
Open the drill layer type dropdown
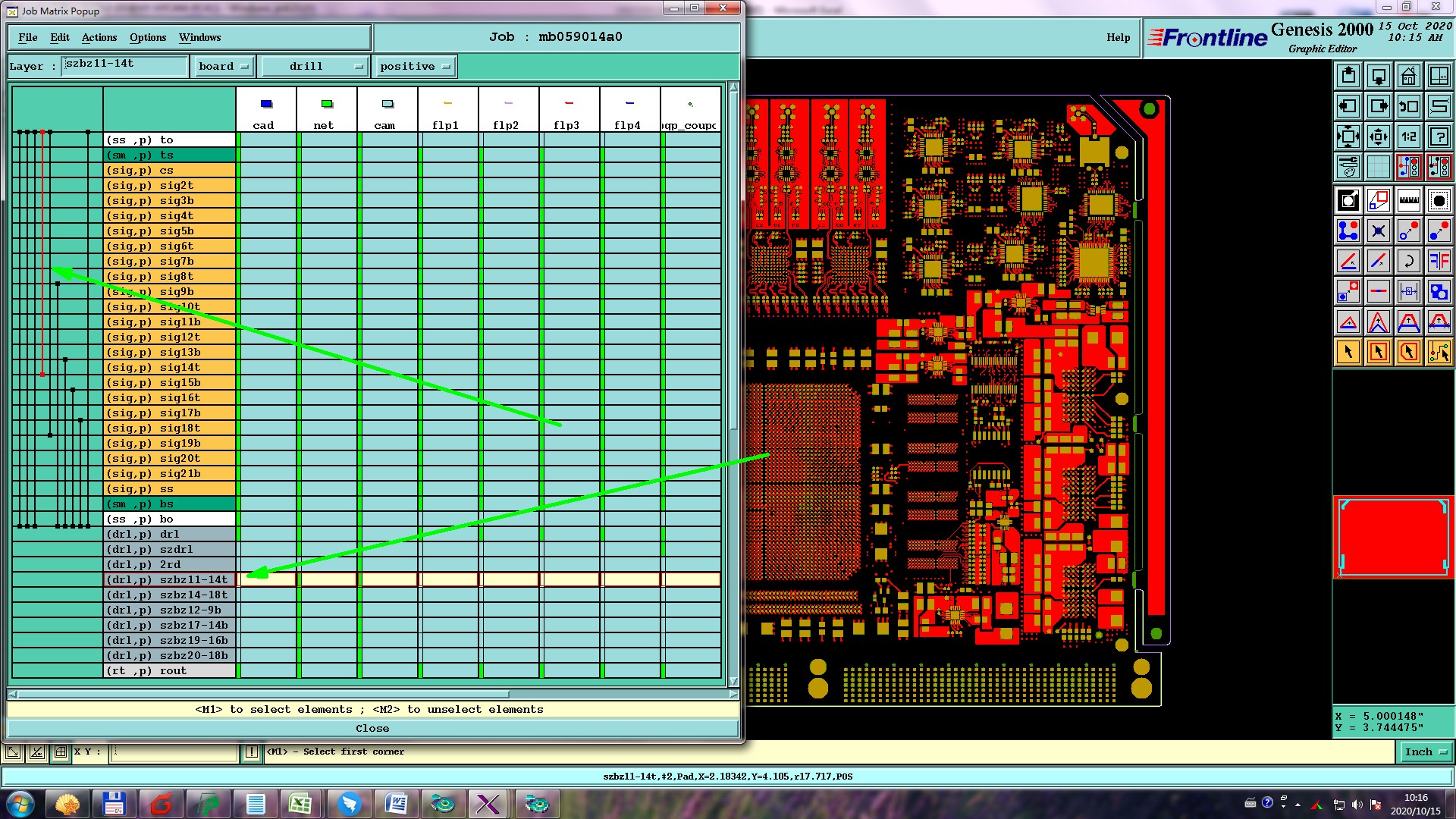314,67
